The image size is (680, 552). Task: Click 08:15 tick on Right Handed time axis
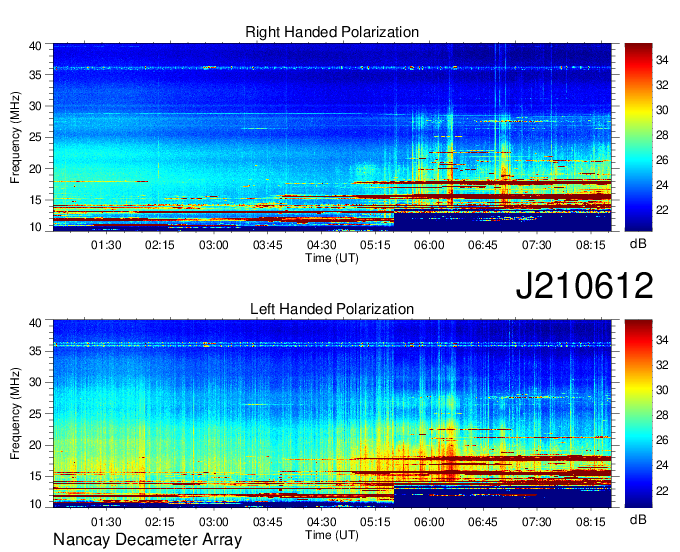[591, 245]
